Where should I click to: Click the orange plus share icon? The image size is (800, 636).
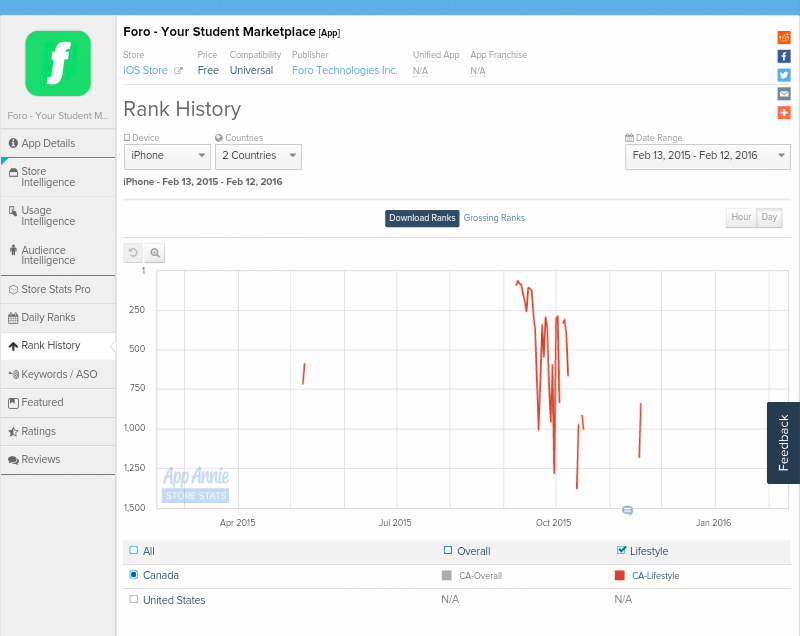pyautogui.click(x=784, y=112)
